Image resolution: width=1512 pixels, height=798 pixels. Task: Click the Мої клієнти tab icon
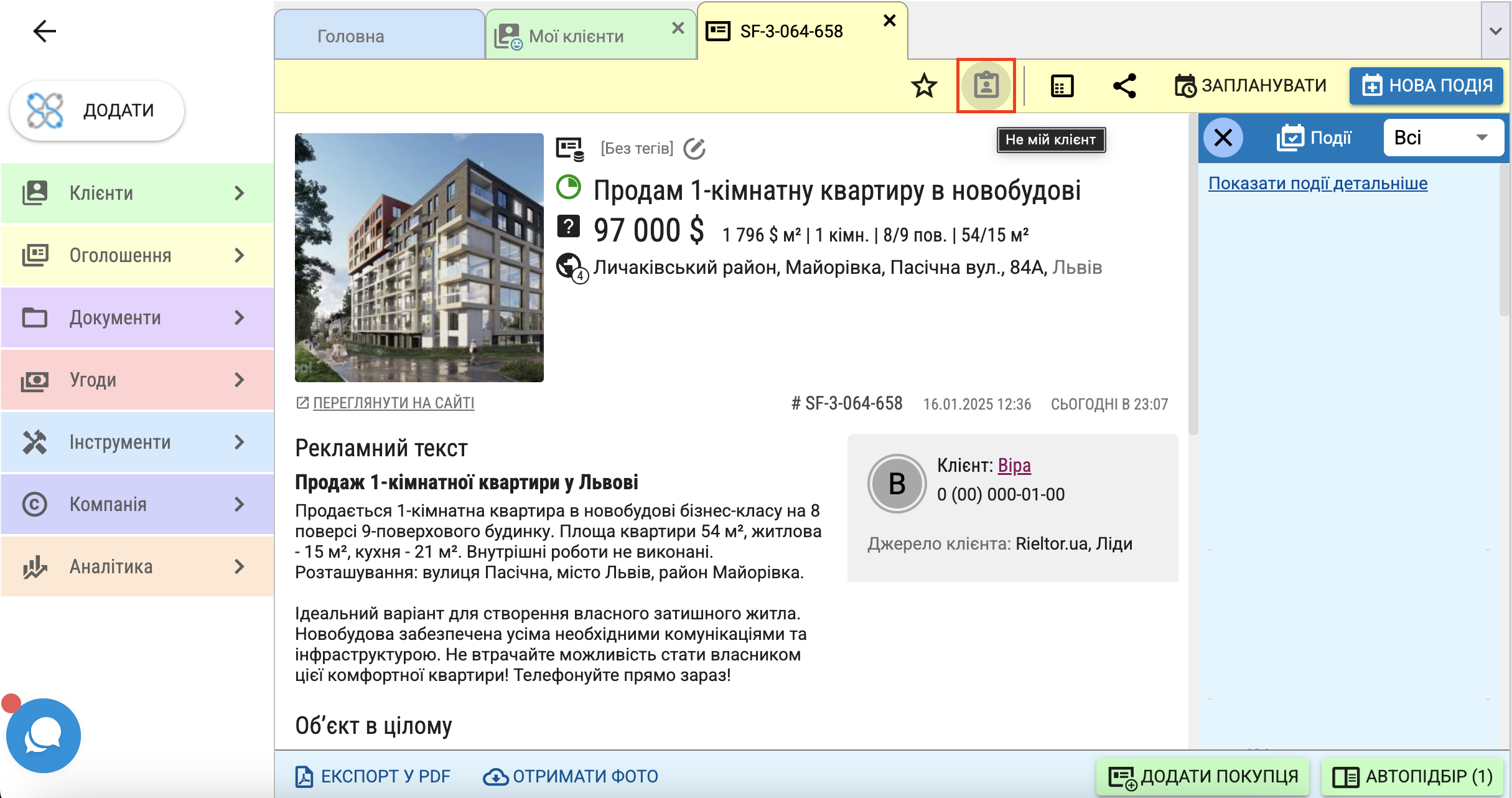(x=508, y=37)
